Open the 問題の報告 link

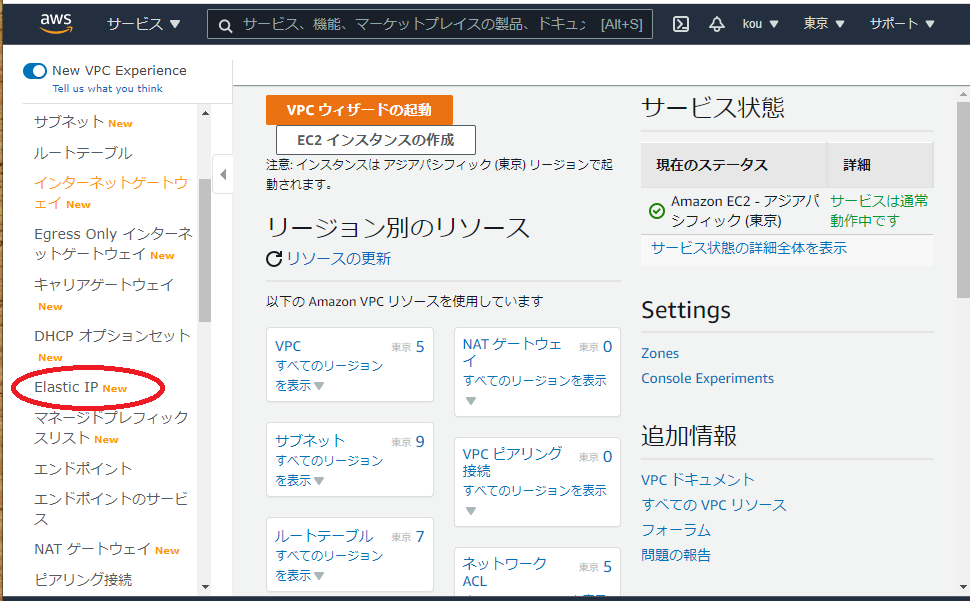click(676, 555)
